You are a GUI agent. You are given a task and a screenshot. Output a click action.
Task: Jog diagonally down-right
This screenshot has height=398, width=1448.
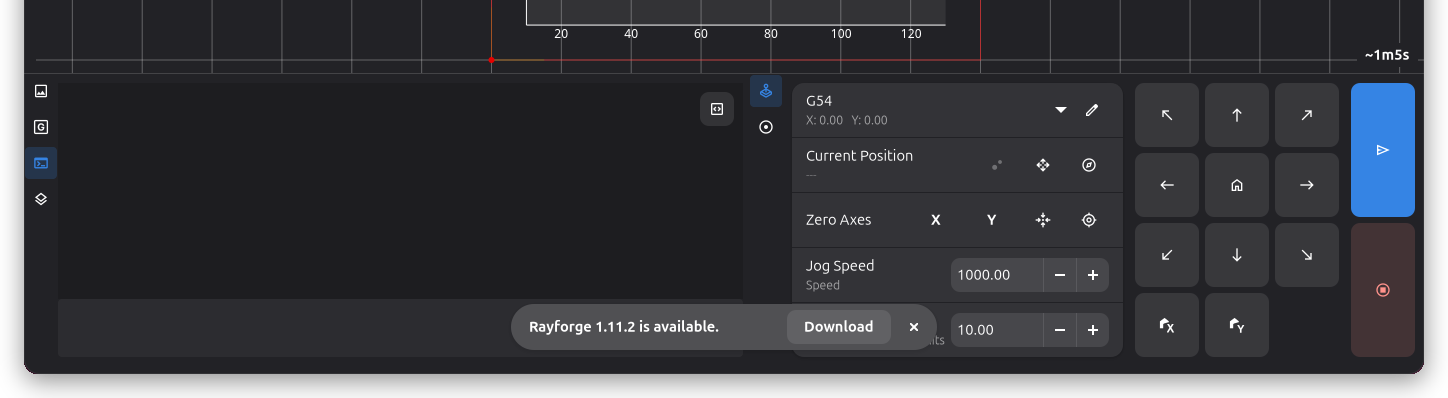click(x=1307, y=255)
